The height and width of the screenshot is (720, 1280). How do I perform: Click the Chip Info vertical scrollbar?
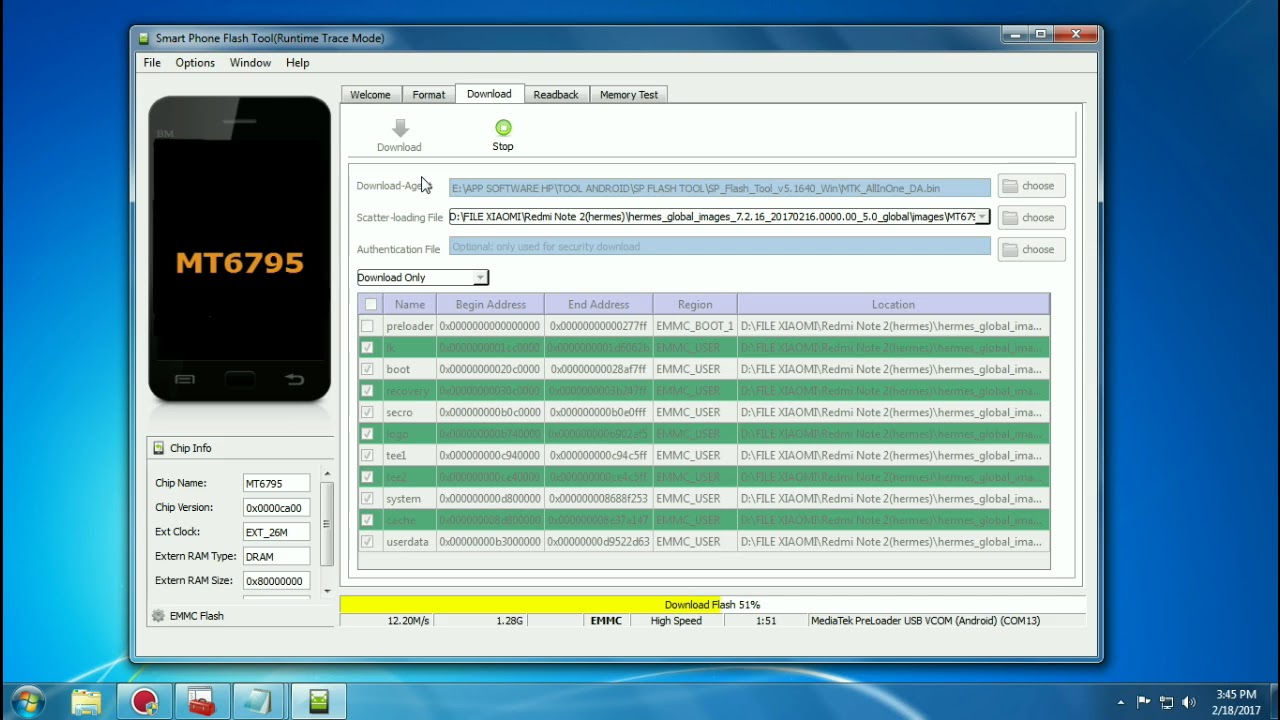click(x=327, y=523)
